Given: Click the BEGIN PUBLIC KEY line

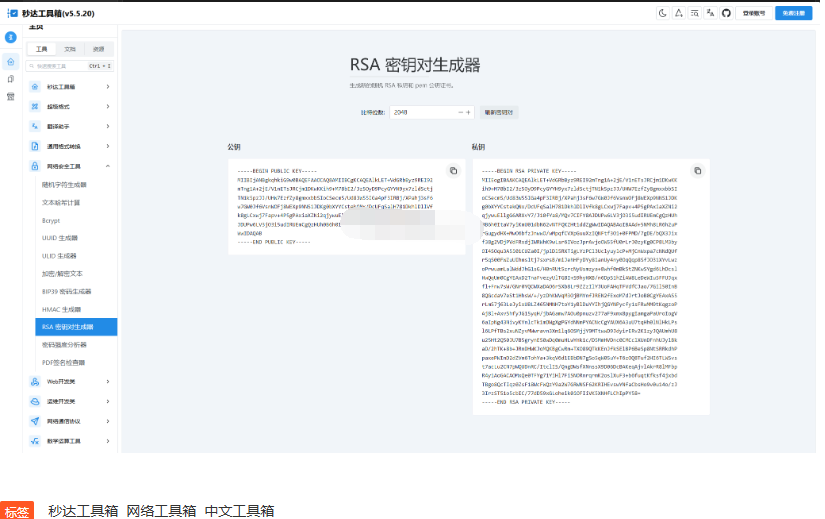Looking at the screenshot, I should tap(277, 171).
